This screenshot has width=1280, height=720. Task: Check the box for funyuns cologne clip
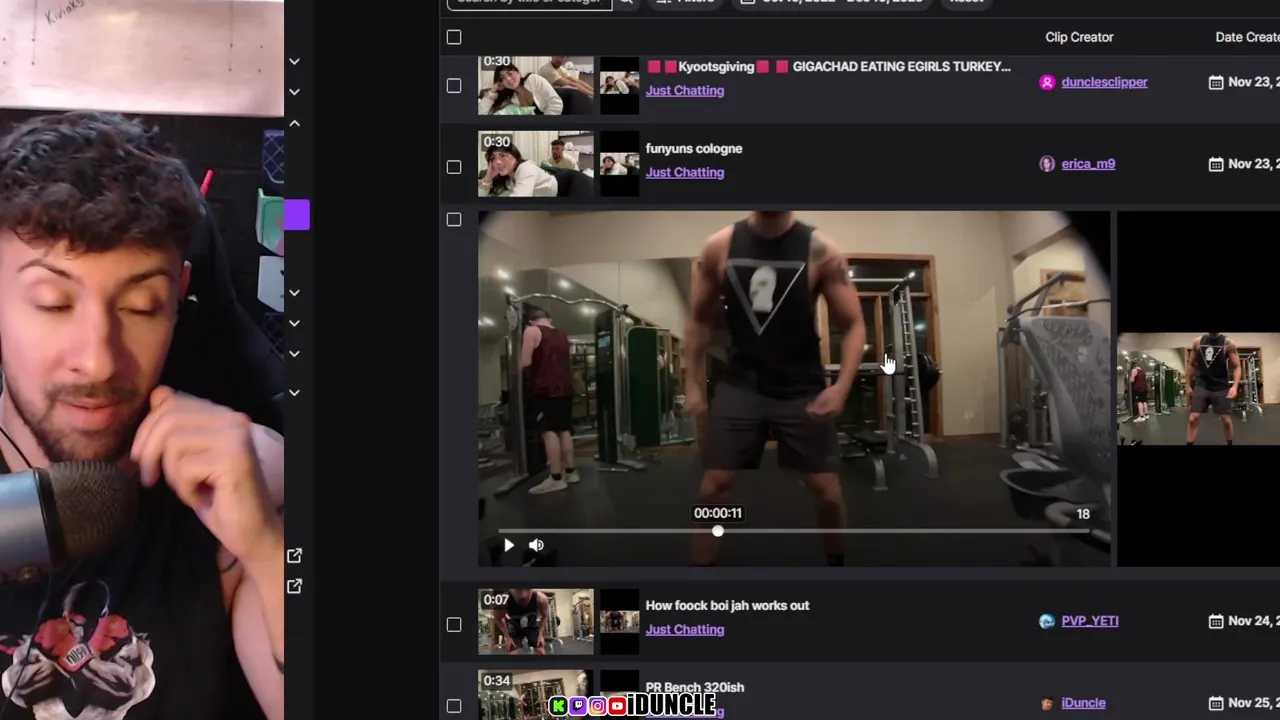tap(454, 167)
